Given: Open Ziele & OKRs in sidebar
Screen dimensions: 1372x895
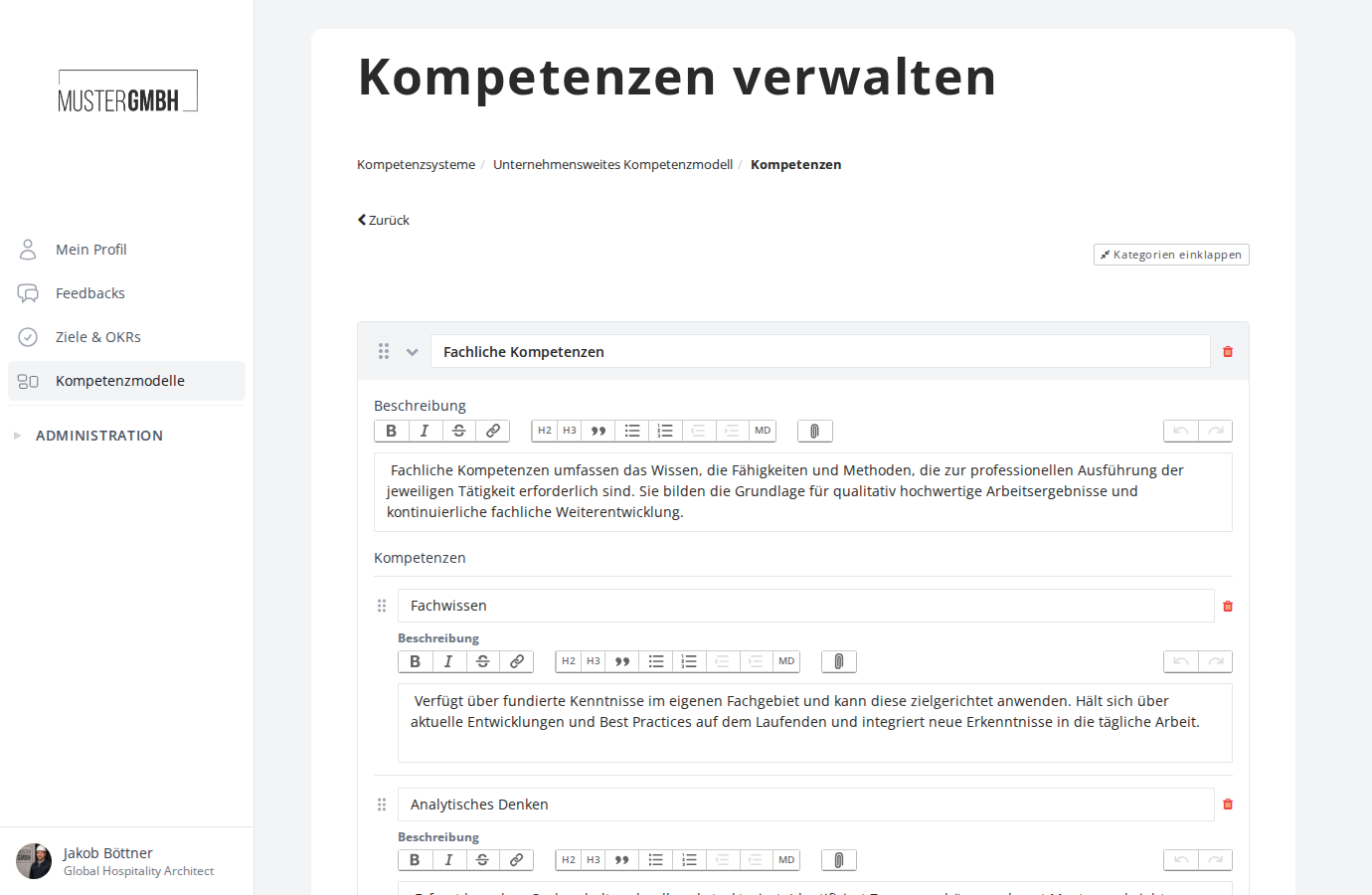Looking at the screenshot, I should (x=126, y=337).
